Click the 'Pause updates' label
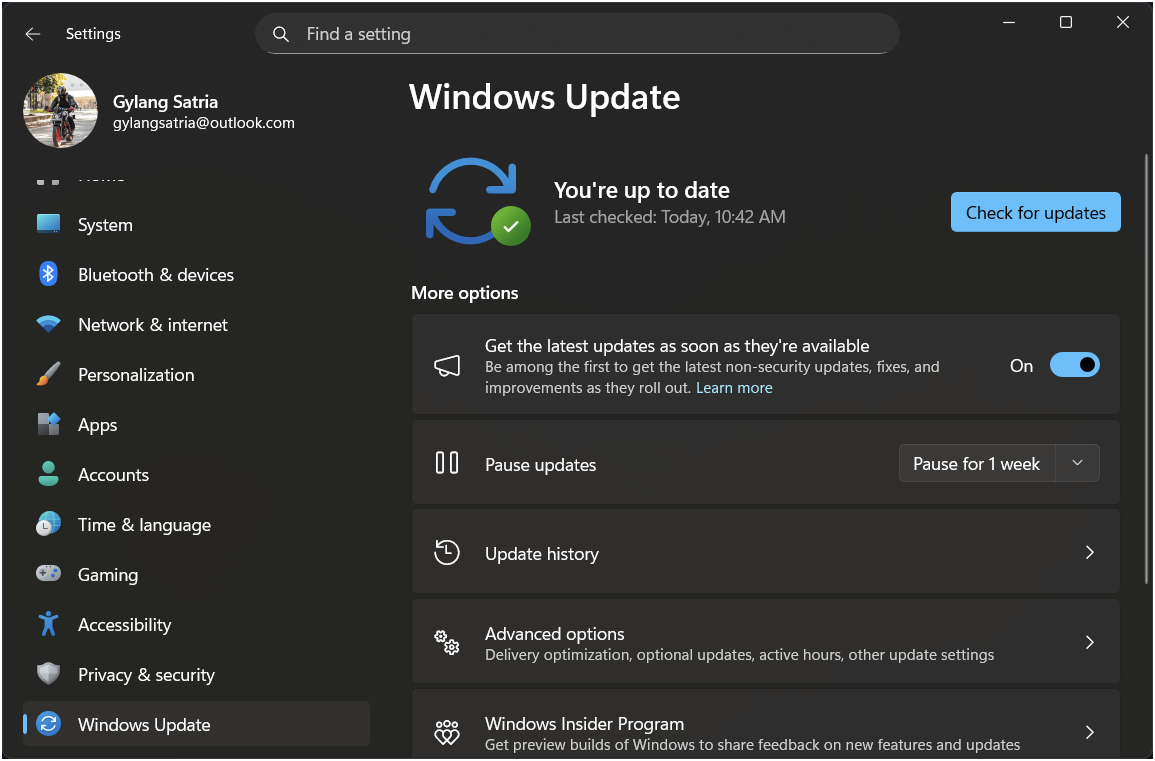1155x761 pixels. (541, 465)
